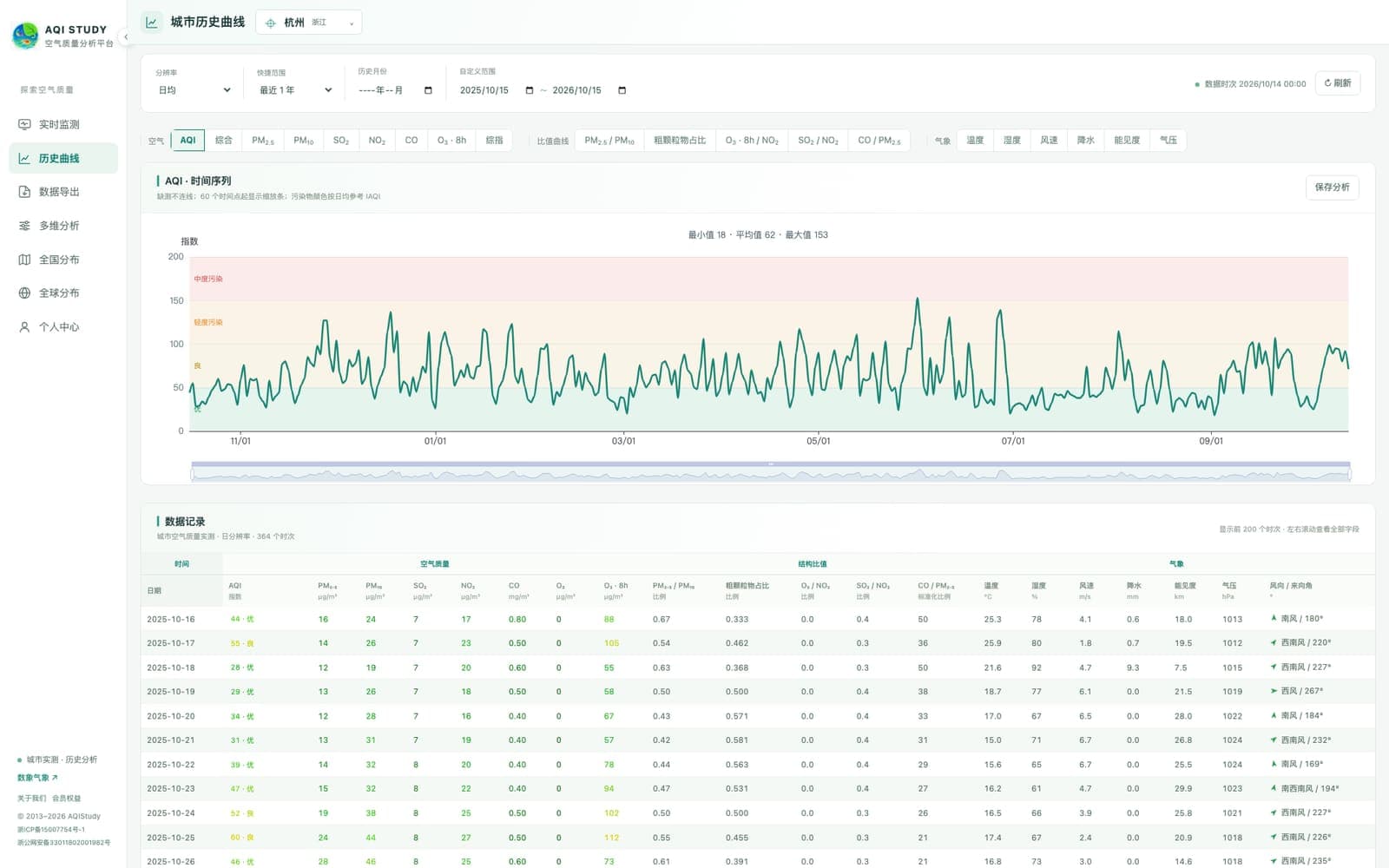Grab the left handle of chart range slider
Viewport: 1389px width, 868px height.
pos(192,474)
